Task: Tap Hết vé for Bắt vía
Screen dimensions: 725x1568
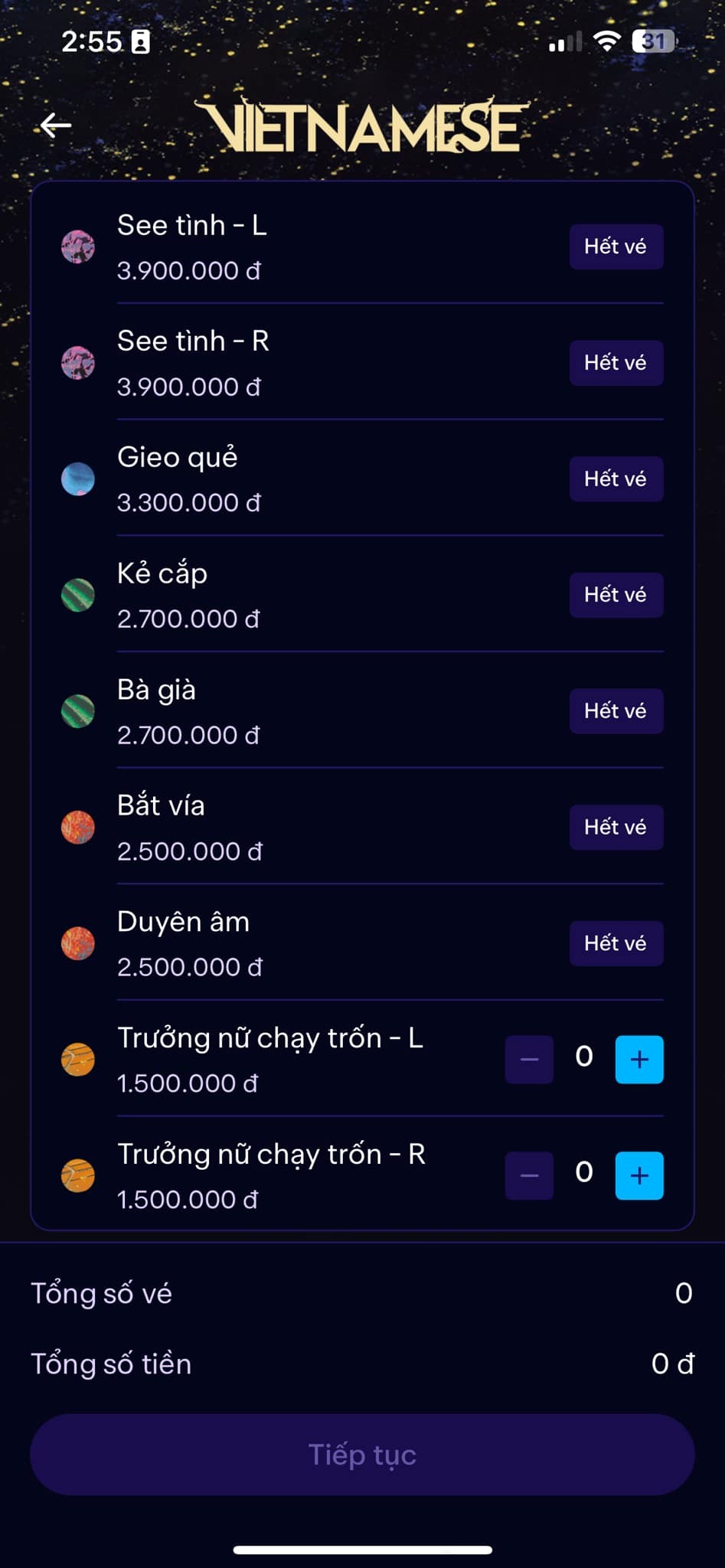Action: tap(616, 828)
